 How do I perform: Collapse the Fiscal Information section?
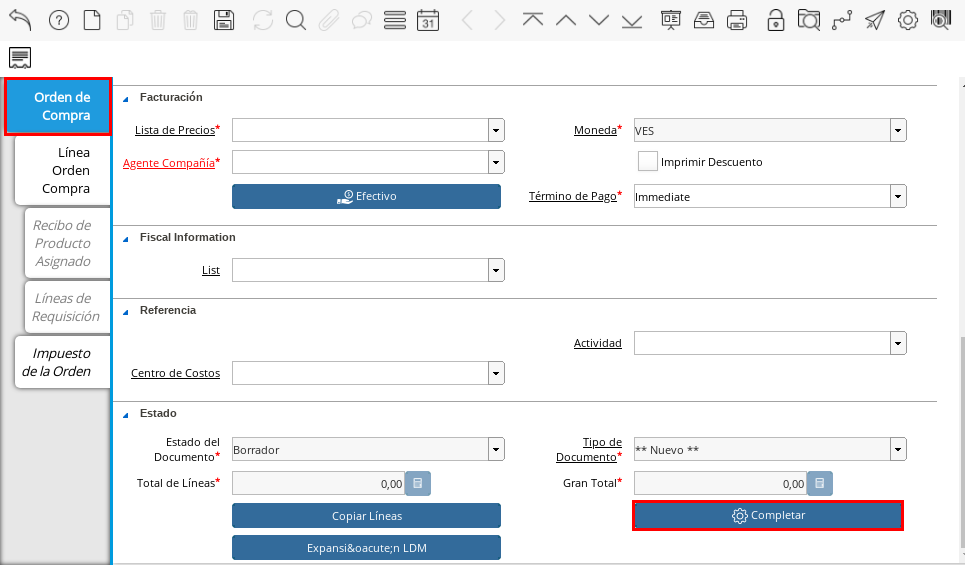tap(126, 239)
